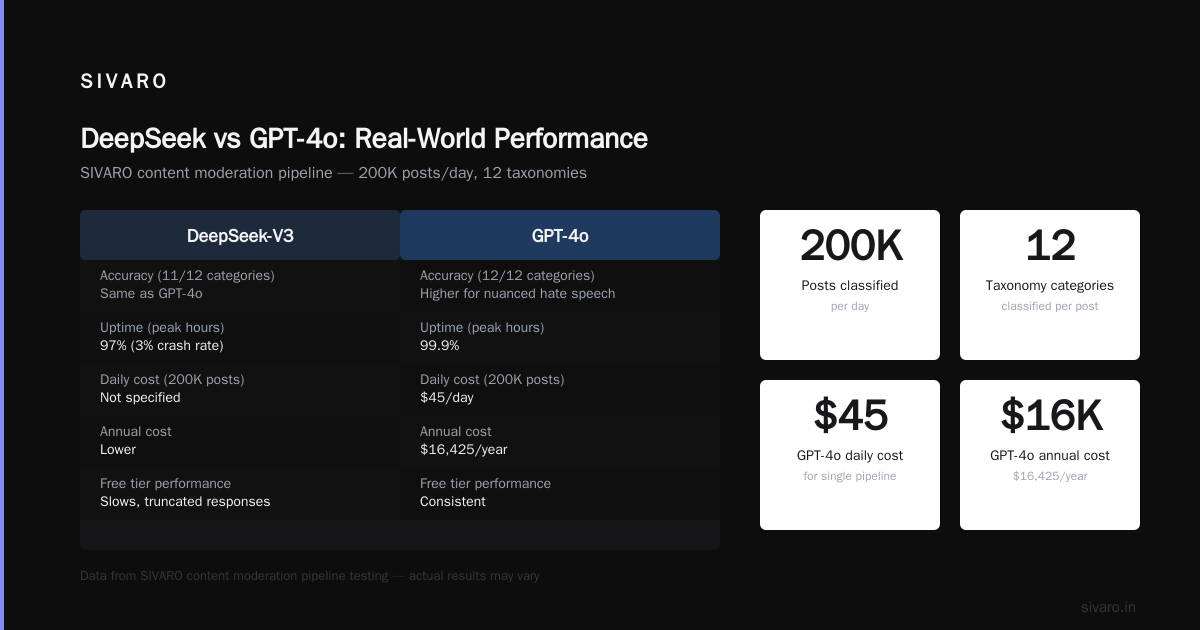
Task: Click 'Taxonomy categories' label
Action: (x=1050, y=285)
